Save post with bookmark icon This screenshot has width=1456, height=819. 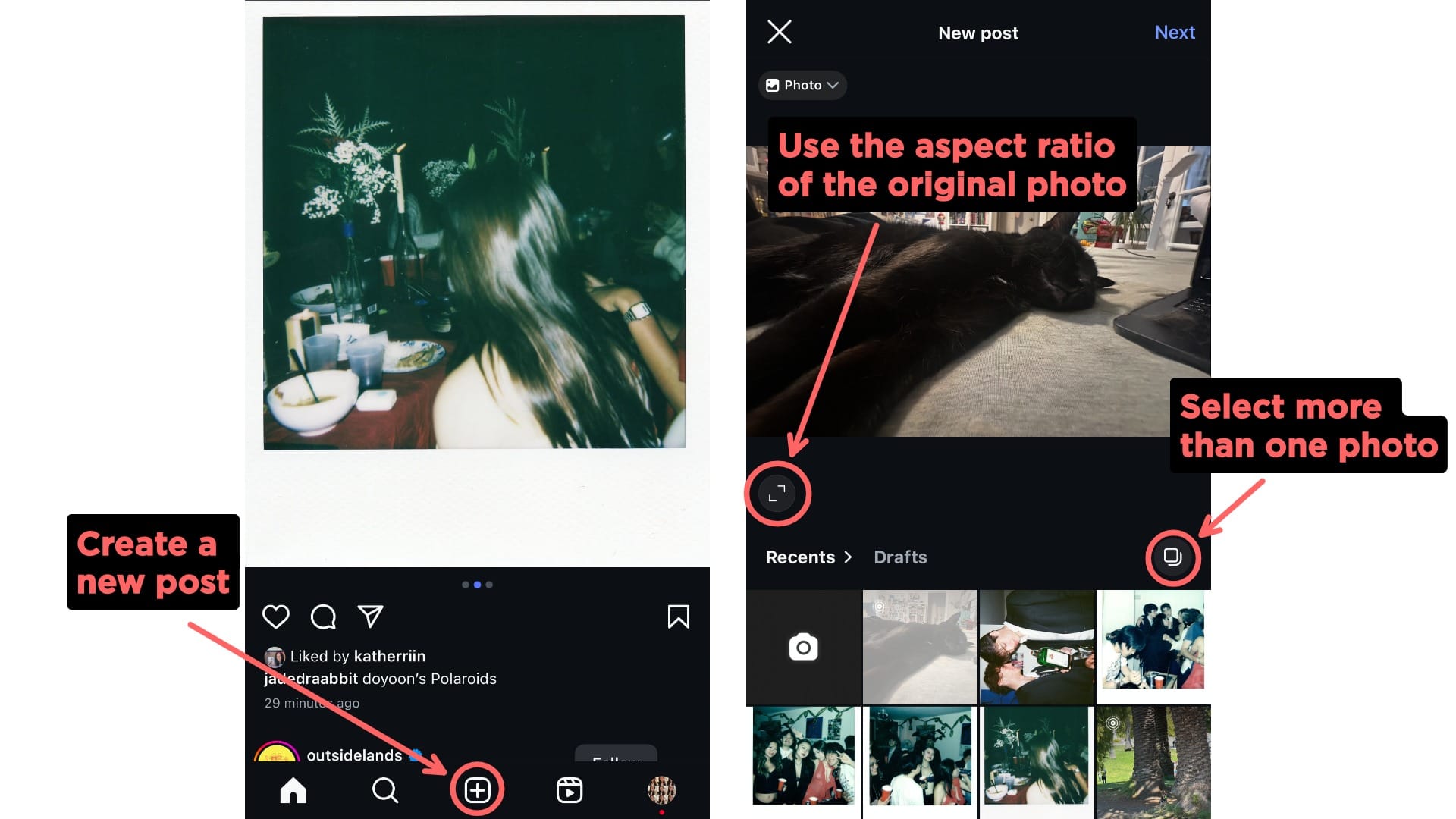678,617
